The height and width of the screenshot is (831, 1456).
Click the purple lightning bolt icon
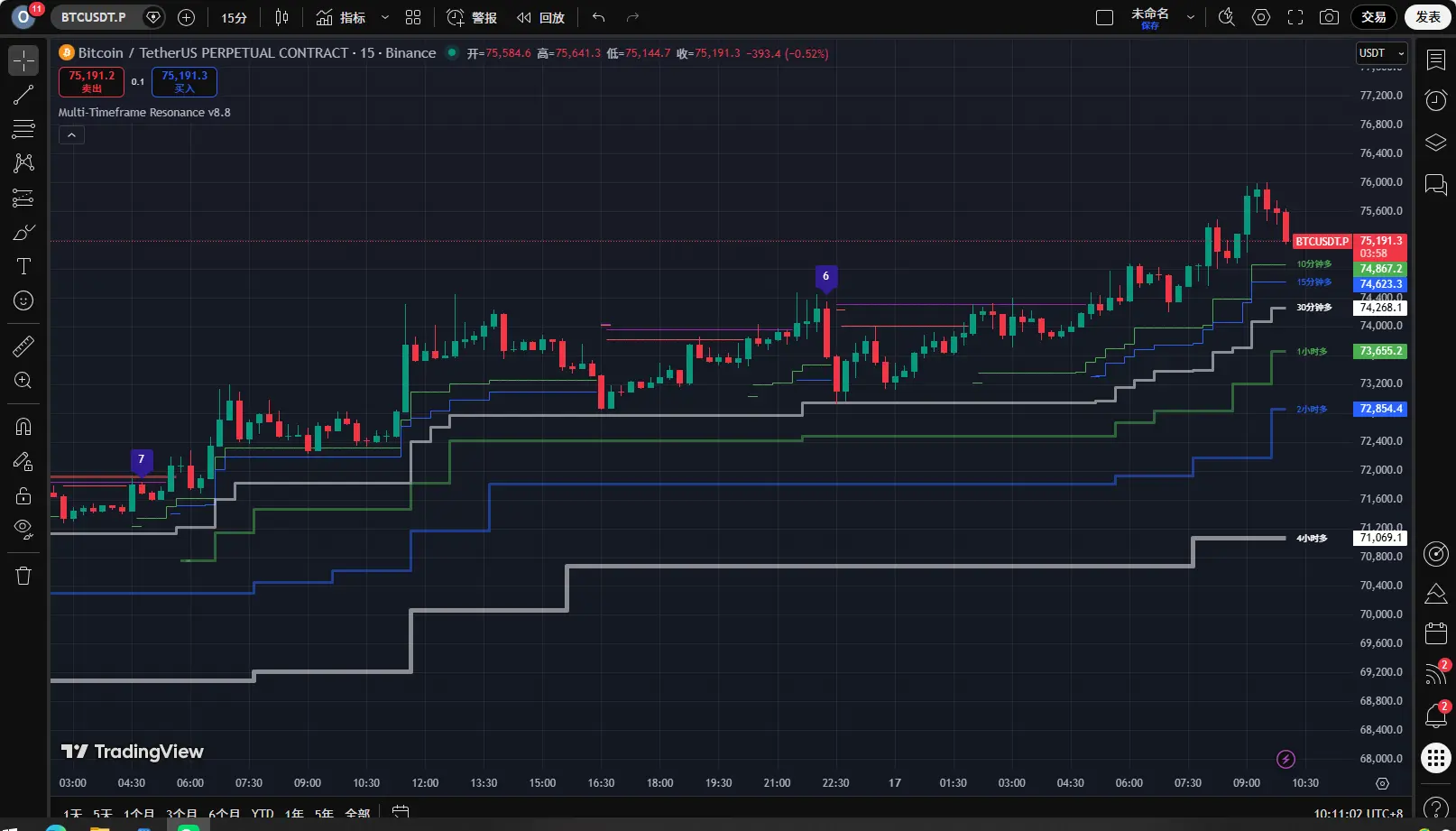1286,760
